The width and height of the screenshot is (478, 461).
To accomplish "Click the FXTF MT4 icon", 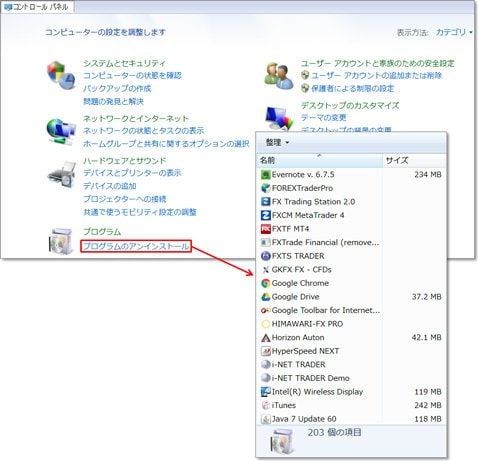I will [x=266, y=229].
